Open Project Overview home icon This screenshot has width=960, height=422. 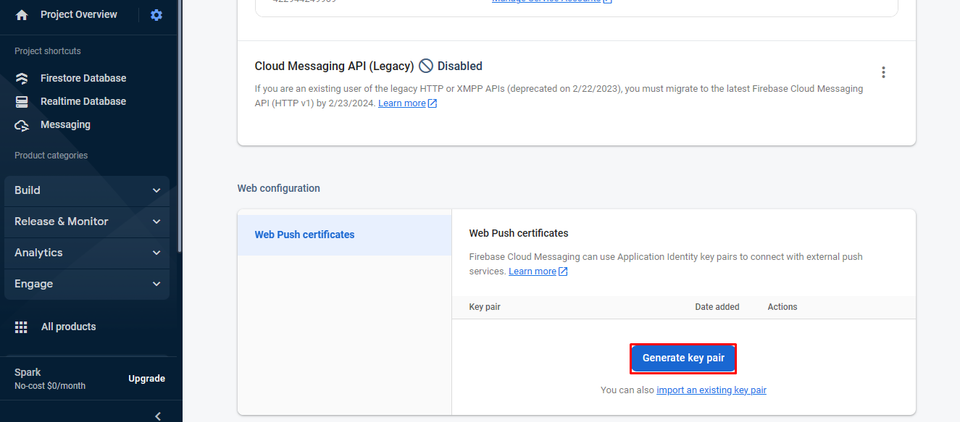coord(21,15)
